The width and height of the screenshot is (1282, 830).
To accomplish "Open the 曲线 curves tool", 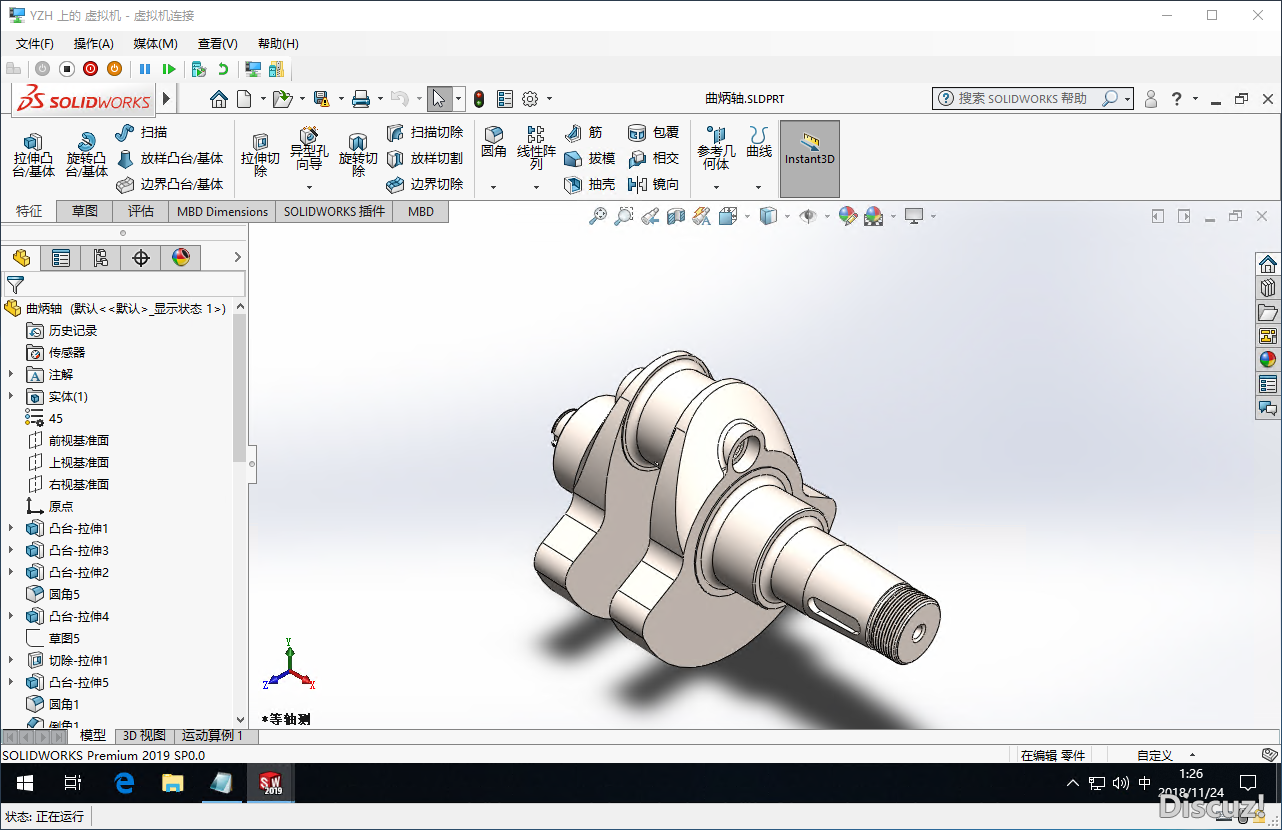I will pos(760,142).
